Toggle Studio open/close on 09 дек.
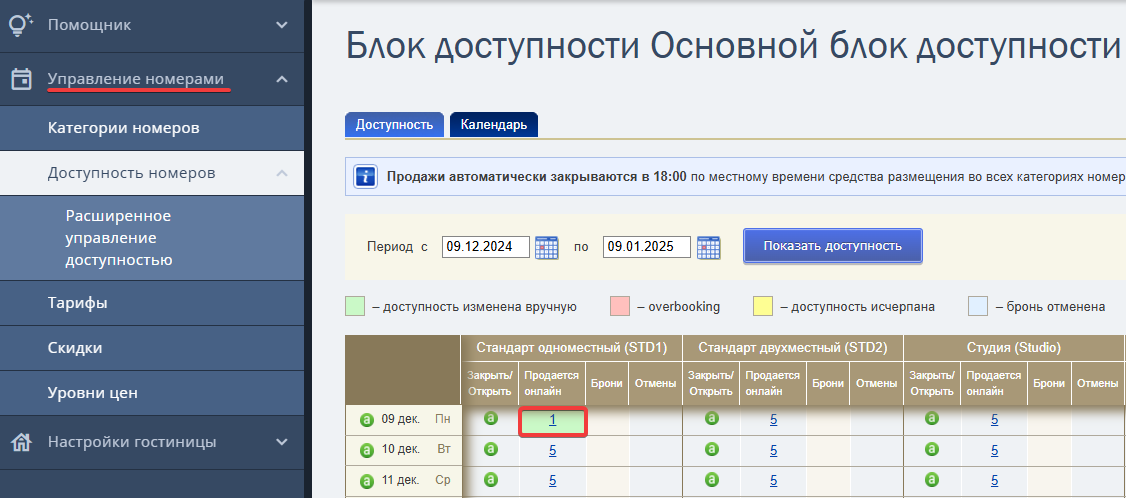This screenshot has width=1126, height=498. [932, 418]
